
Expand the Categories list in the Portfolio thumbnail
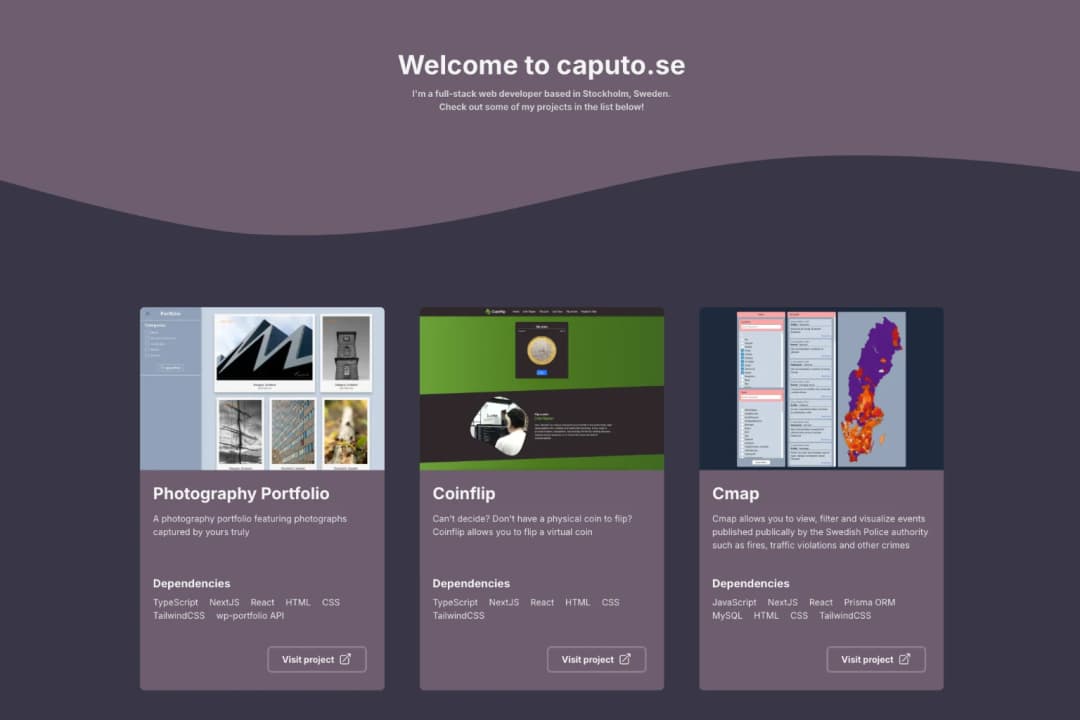[x=155, y=325]
